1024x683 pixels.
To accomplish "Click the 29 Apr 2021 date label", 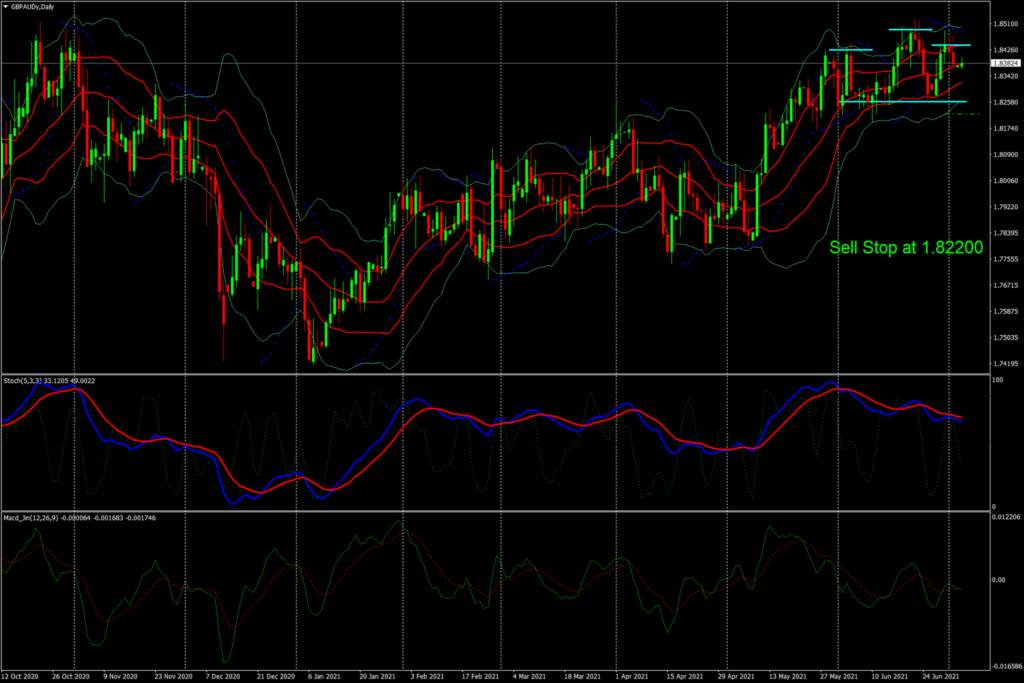I will click(736, 676).
